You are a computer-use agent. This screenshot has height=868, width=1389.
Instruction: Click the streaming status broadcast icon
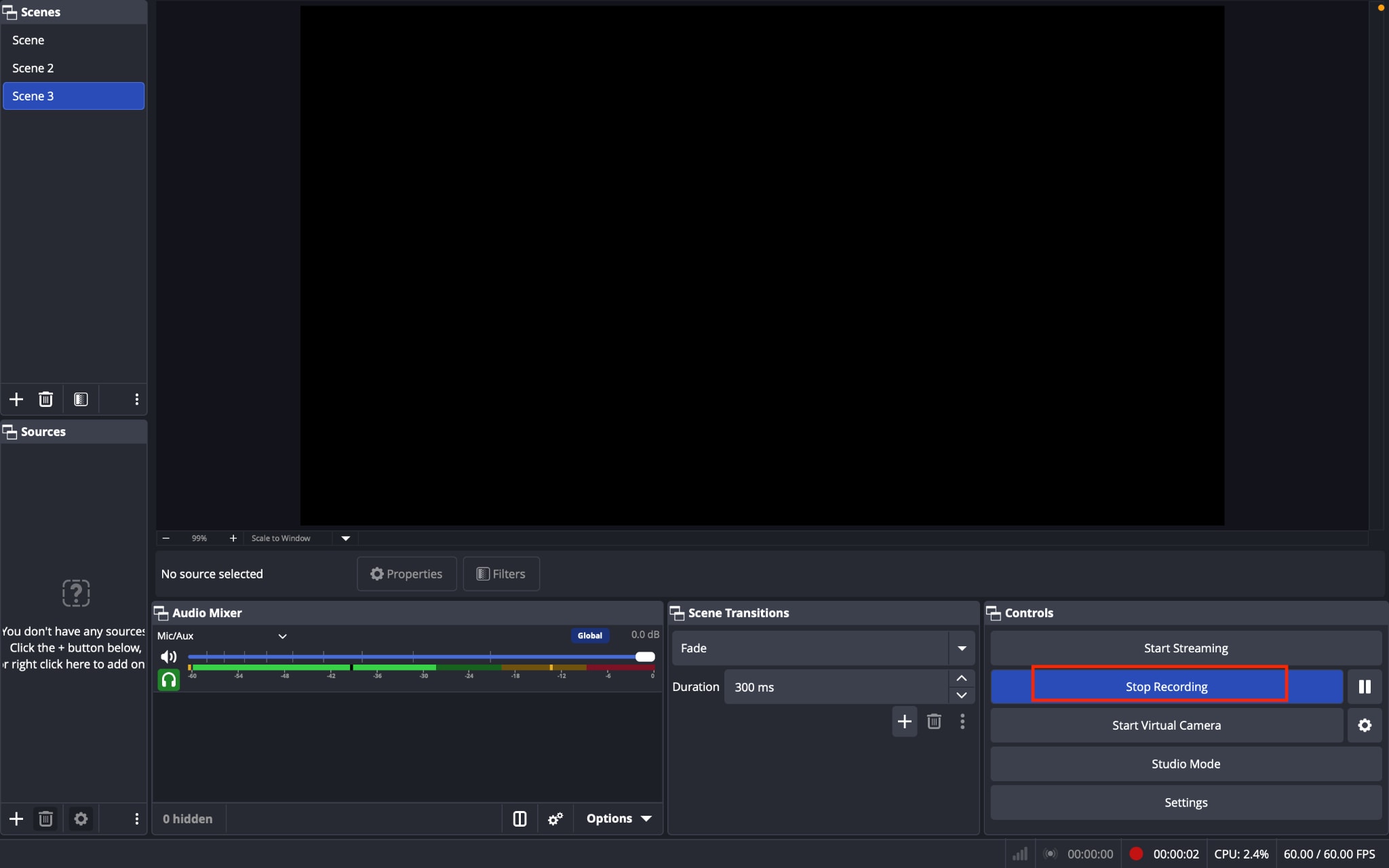1050,854
